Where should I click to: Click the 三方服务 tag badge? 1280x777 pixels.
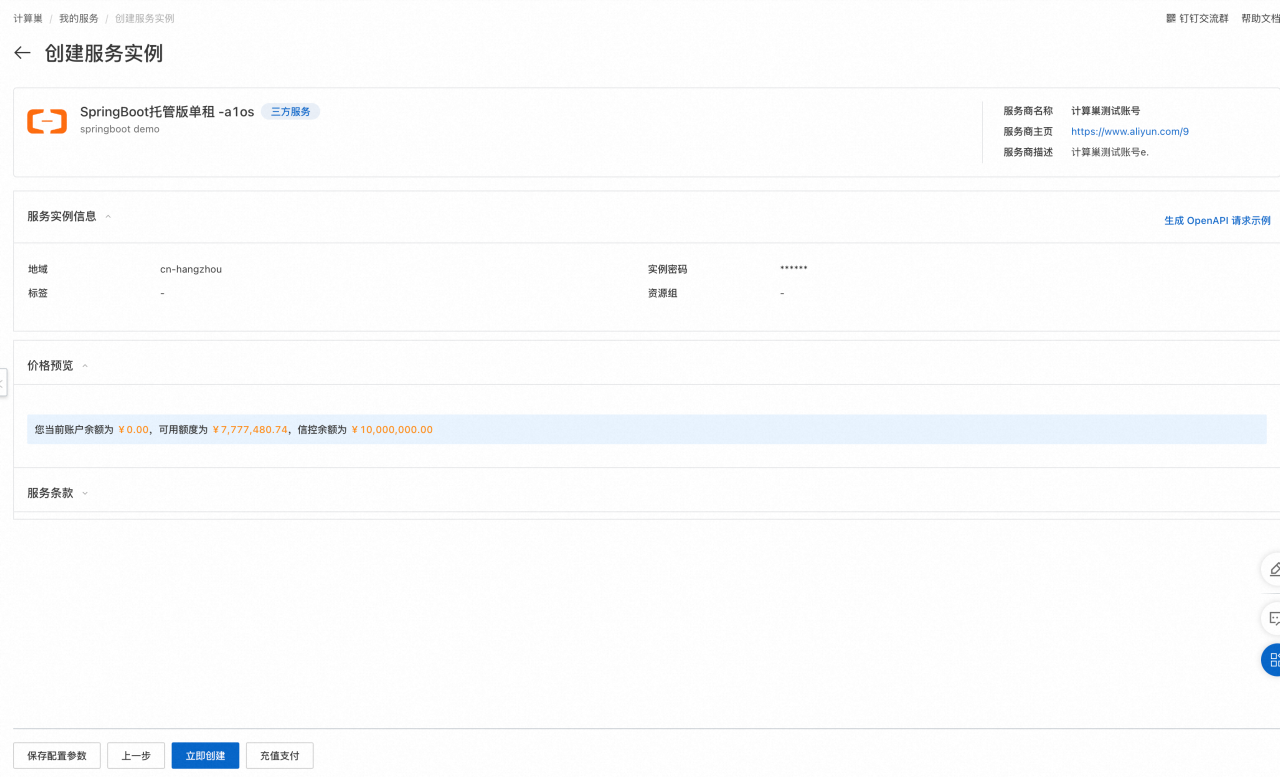(x=290, y=112)
